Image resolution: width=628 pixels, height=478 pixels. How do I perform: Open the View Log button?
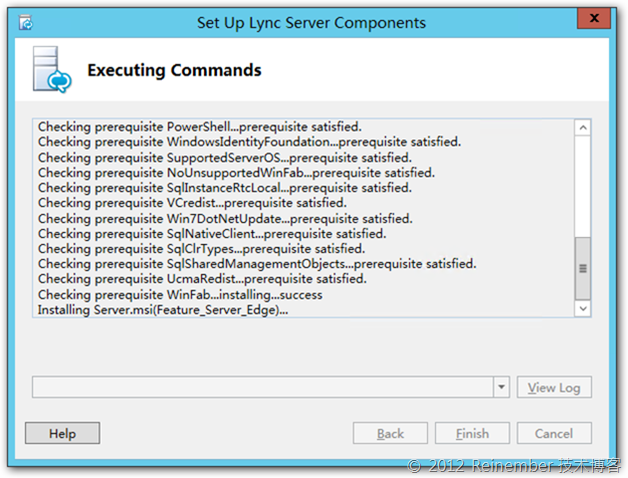(x=554, y=387)
